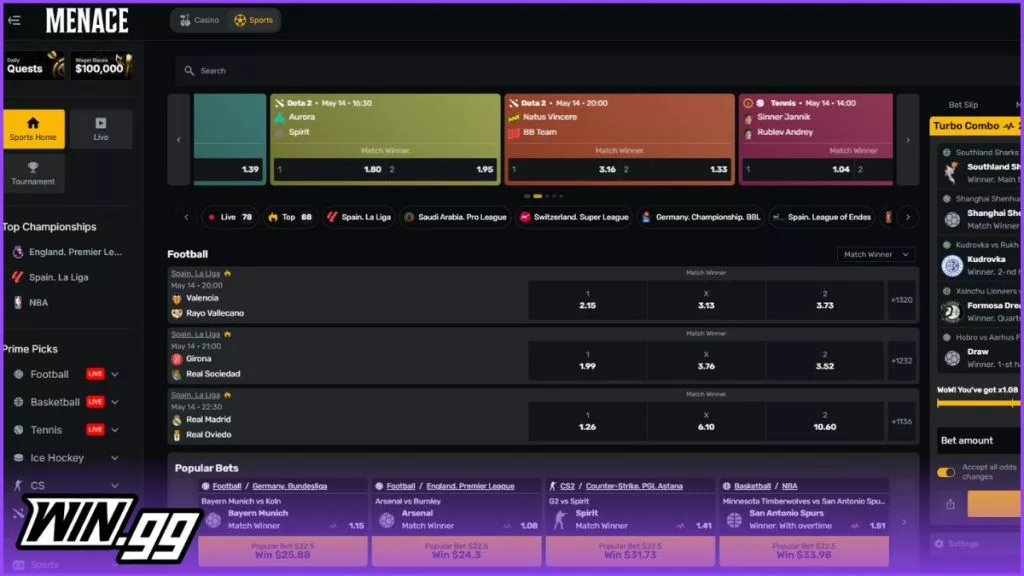Select the Spain La Liga chip
Viewport: 1024px width, 576px height.
359,217
